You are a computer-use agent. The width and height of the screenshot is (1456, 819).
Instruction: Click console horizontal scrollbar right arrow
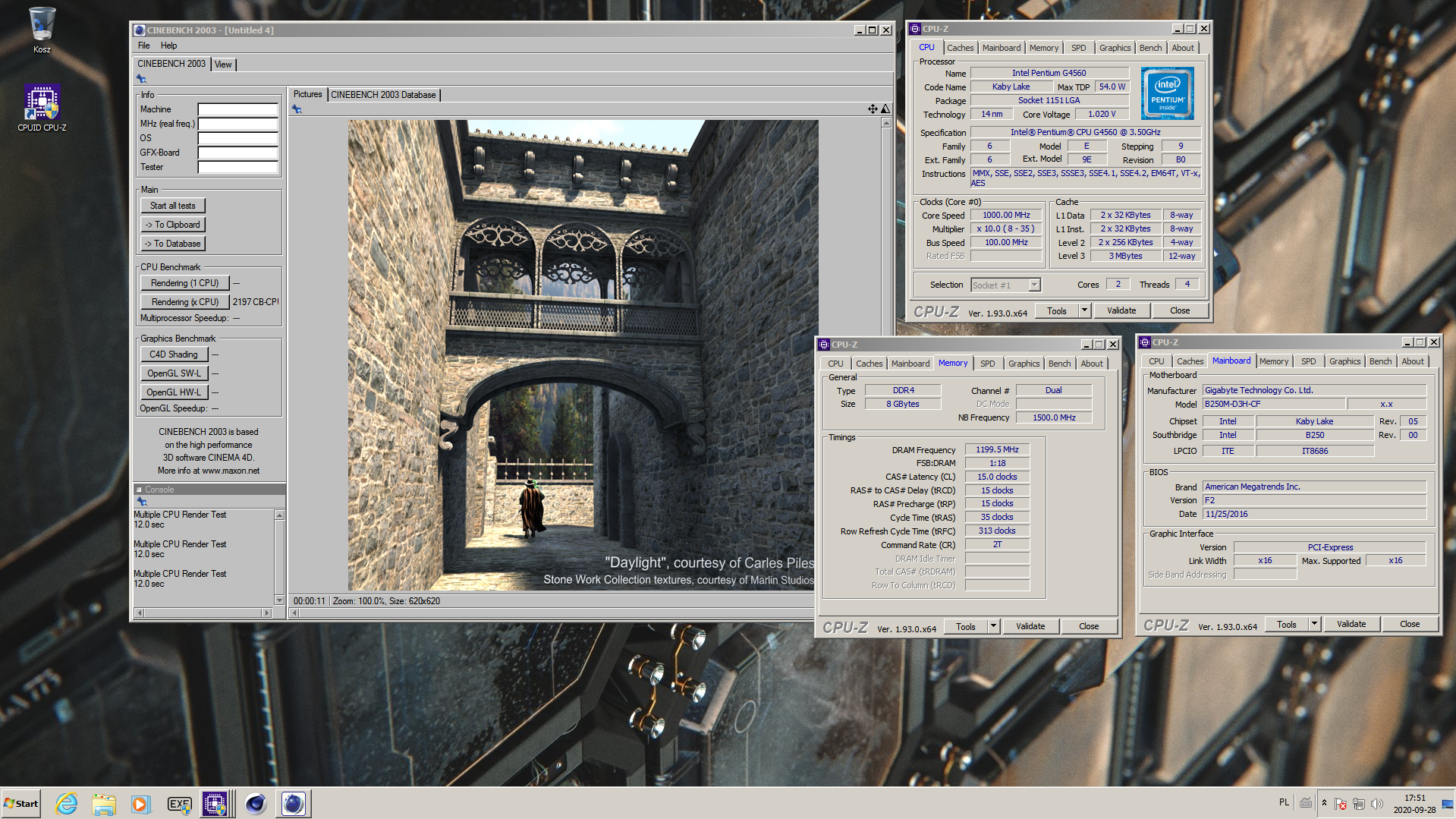click(x=266, y=613)
